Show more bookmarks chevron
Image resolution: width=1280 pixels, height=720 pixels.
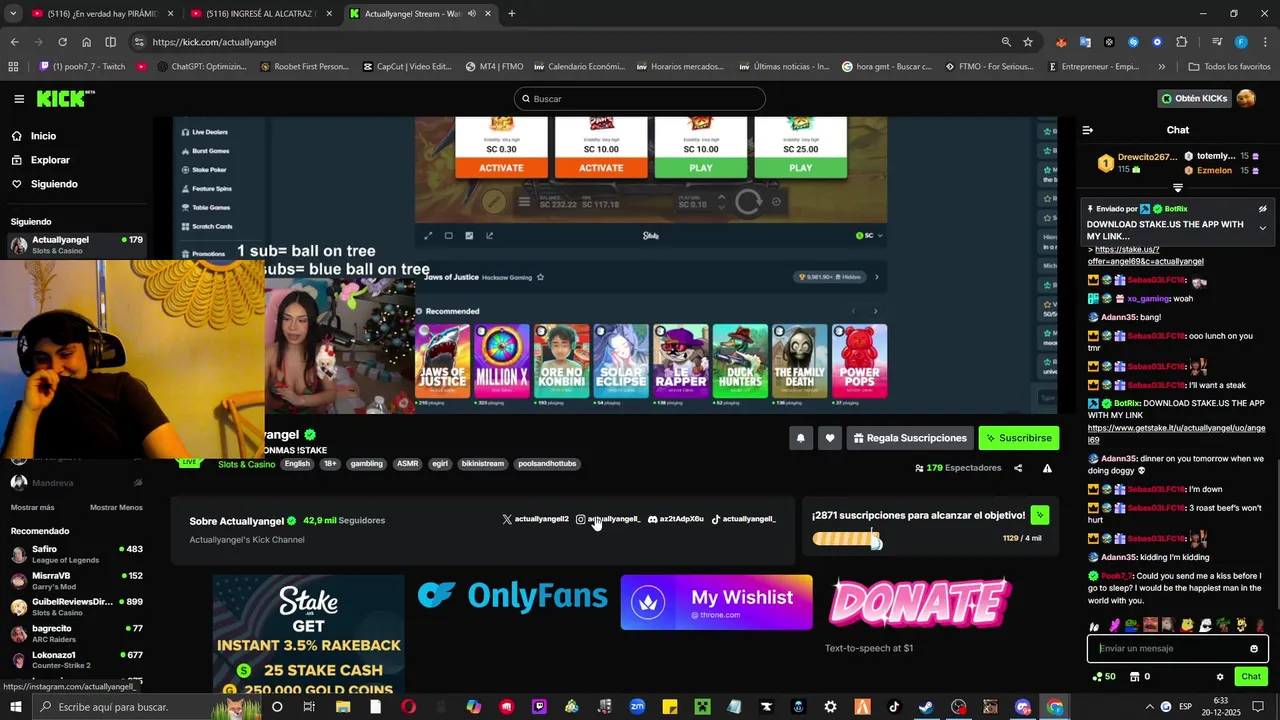1161,67
